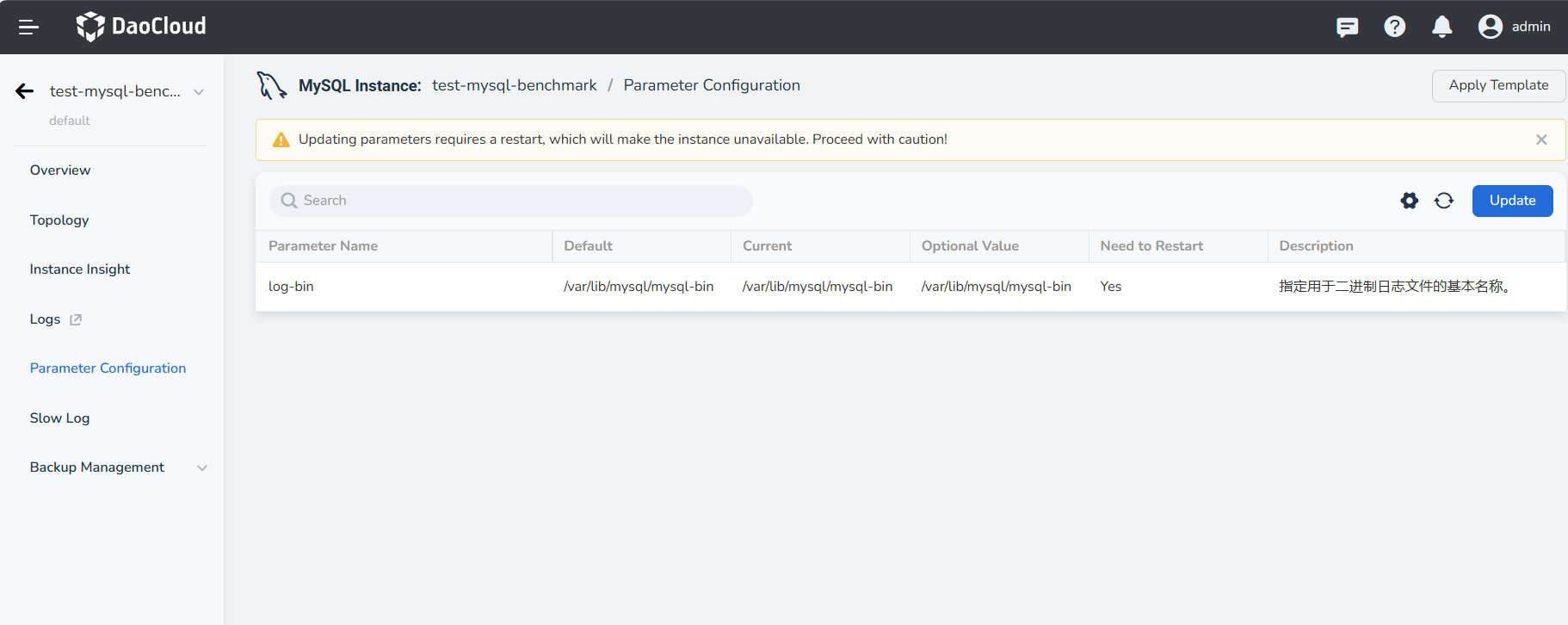Open table column settings gear

click(x=1409, y=201)
